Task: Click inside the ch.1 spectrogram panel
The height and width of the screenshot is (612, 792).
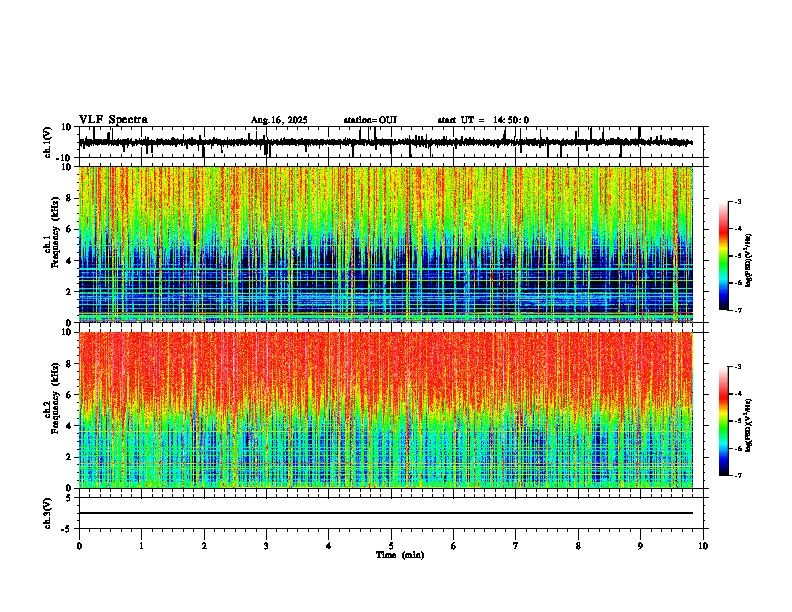Action: point(386,244)
